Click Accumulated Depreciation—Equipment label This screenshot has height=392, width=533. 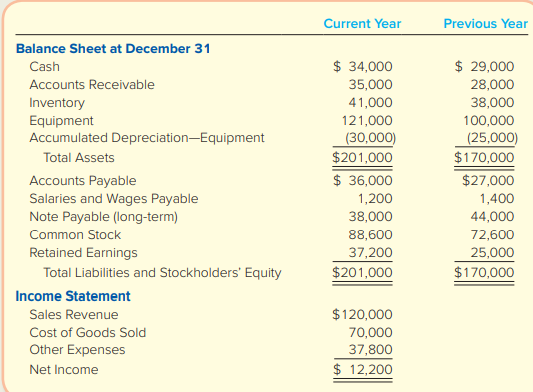pyautogui.click(x=147, y=138)
